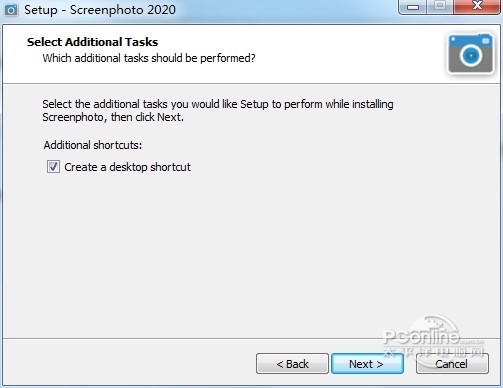Proceed by clicking Next
Screen dimensions: 503x388
pos(367,364)
